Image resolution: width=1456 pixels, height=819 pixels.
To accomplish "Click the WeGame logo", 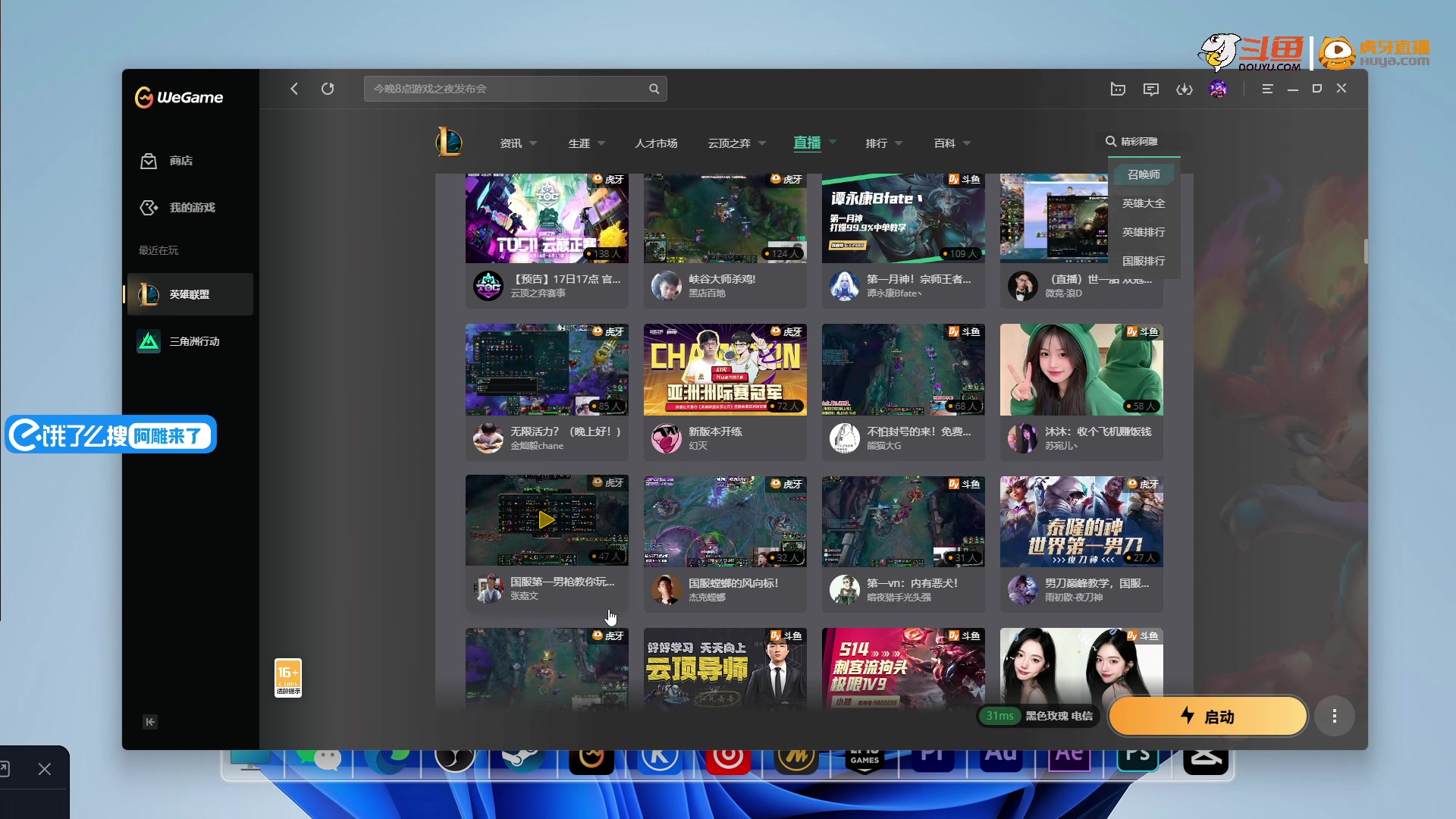I will (x=179, y=97).
